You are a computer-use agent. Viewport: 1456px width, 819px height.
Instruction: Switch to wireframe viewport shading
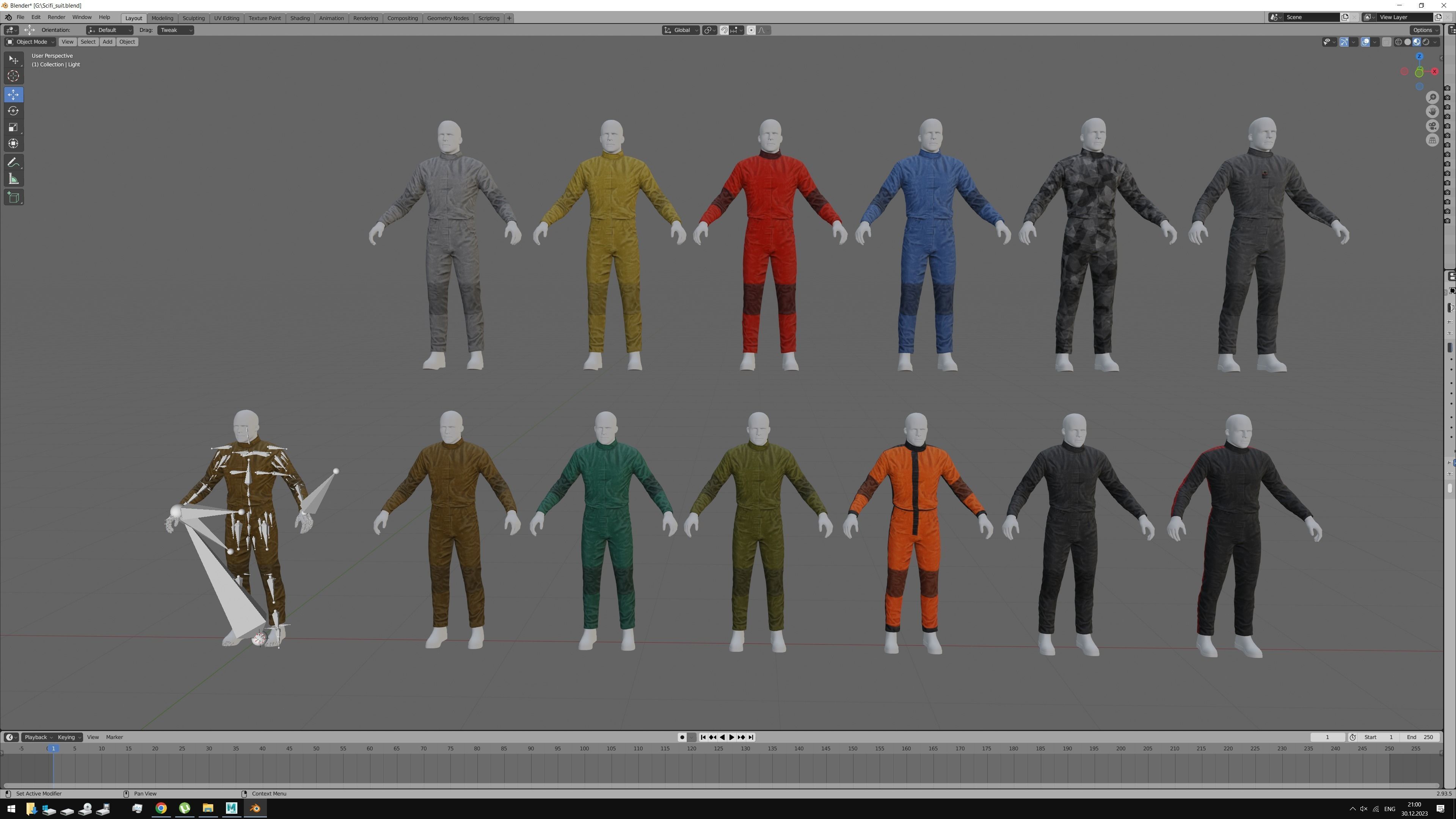[1398, 42]
